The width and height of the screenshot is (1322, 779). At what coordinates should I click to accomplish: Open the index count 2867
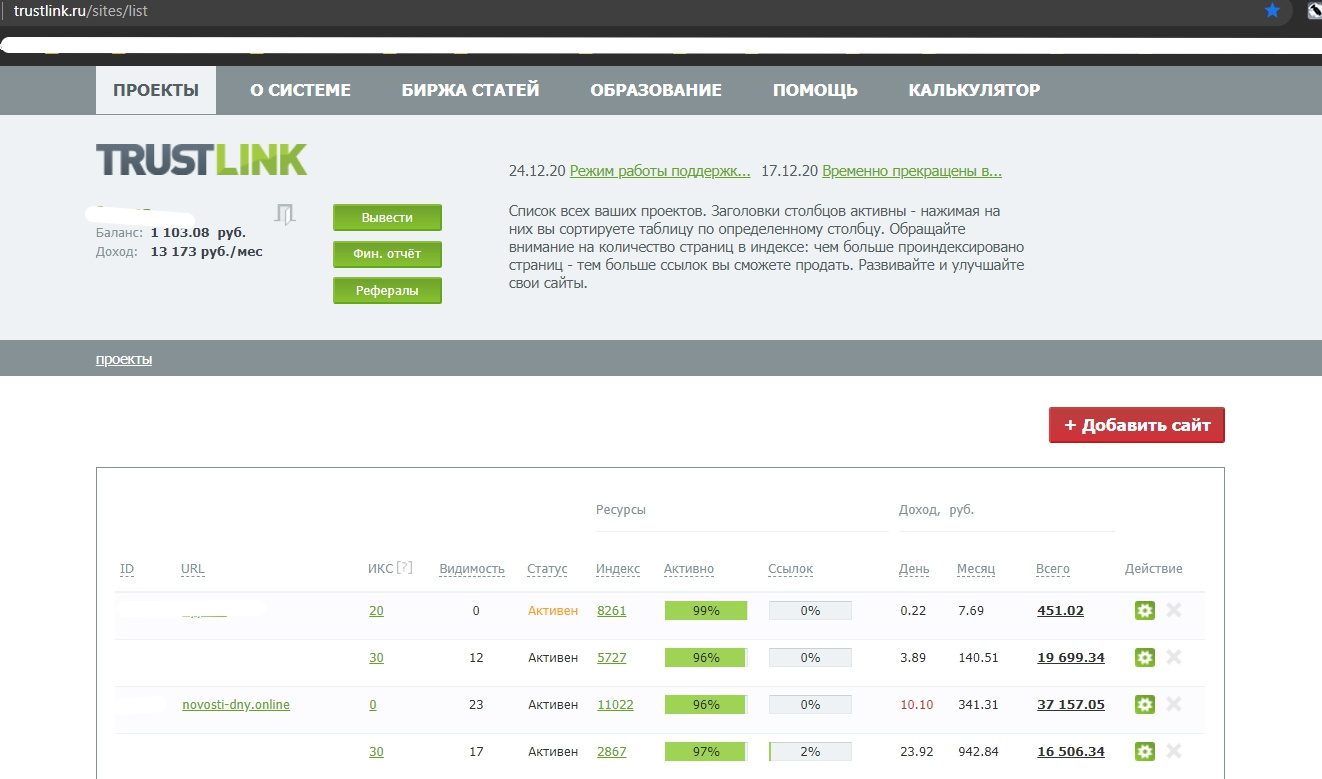tap(612, 752)
